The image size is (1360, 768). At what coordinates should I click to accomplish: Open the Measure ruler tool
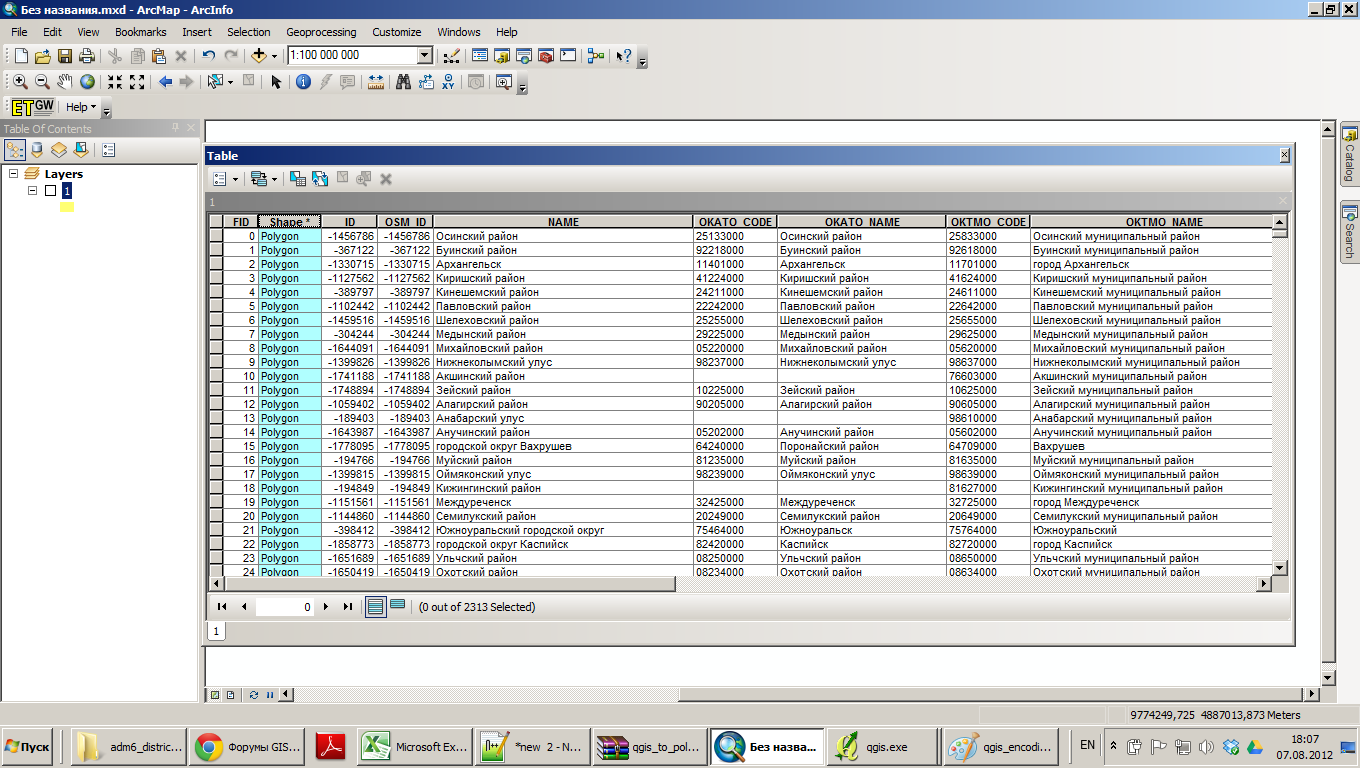click(376, 82)
